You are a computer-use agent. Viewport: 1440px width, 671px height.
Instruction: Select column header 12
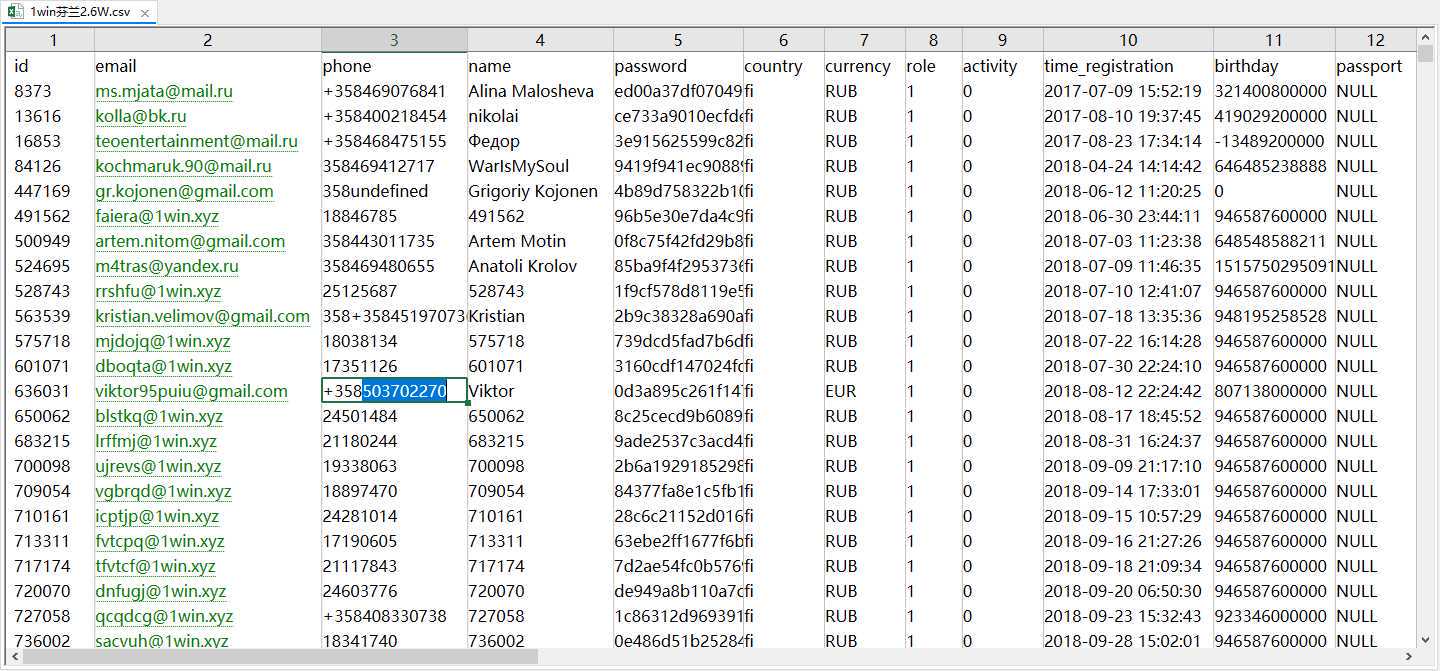(x=1376, y=40)
